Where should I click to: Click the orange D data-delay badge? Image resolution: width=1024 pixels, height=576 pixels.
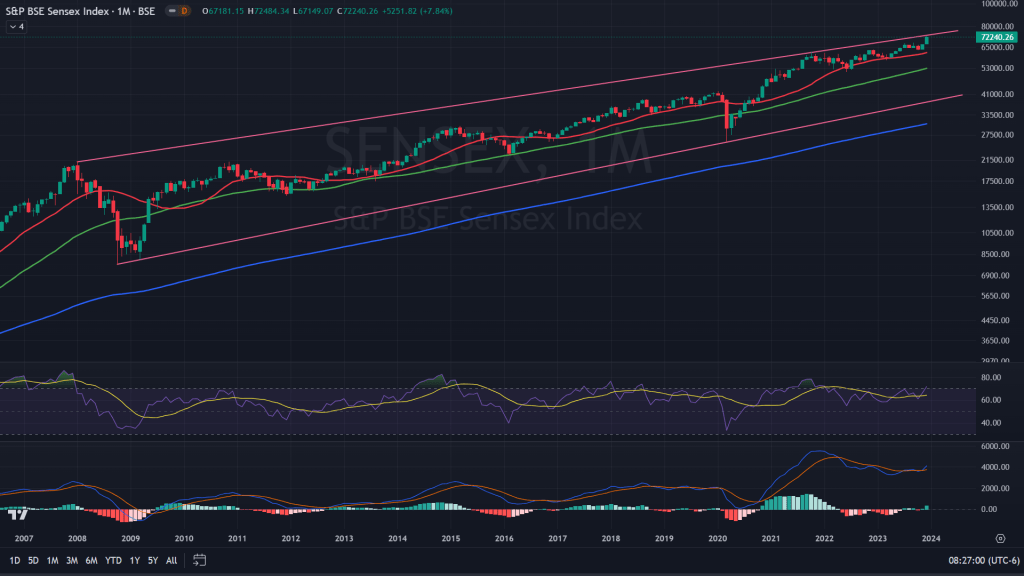(x=185, y=12)
